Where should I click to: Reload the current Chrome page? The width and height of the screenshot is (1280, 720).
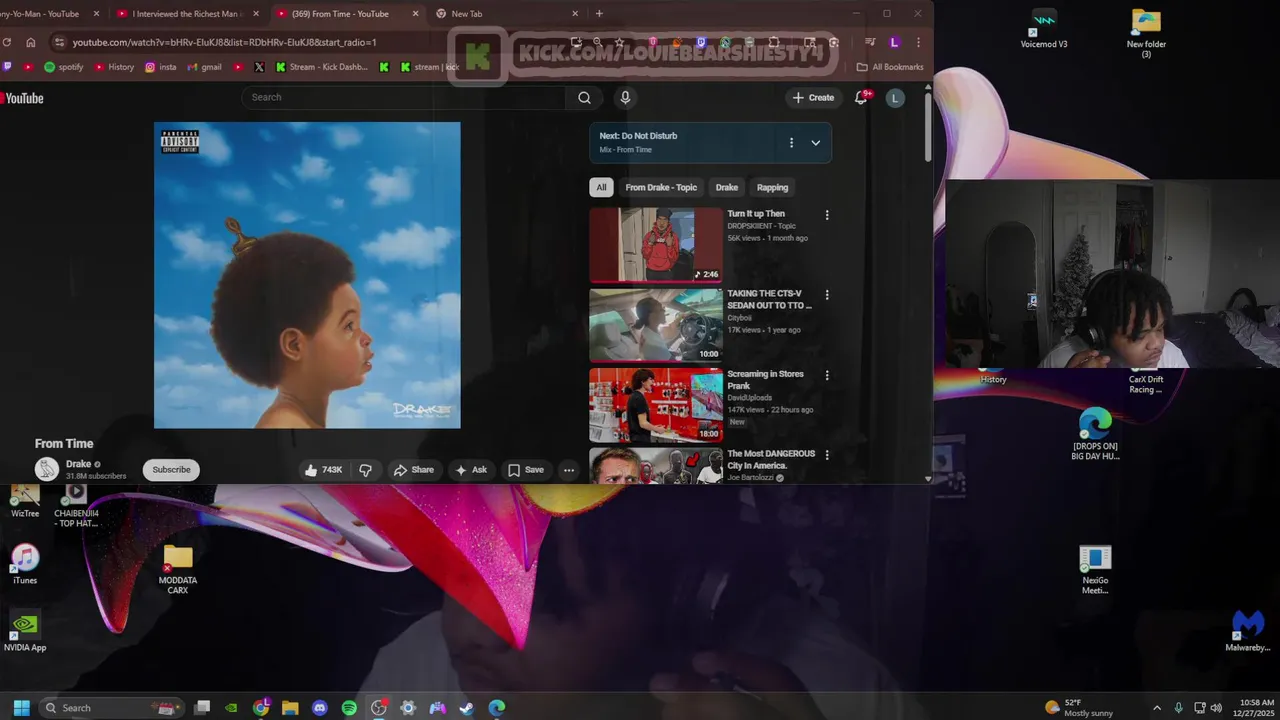[x=7, y=42]
